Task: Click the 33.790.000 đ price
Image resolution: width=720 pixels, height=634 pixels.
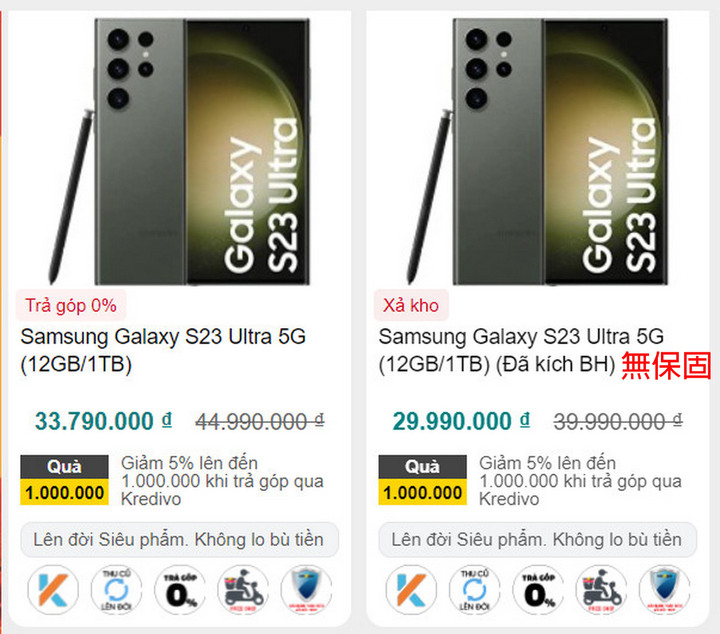Action: (103, 421)
